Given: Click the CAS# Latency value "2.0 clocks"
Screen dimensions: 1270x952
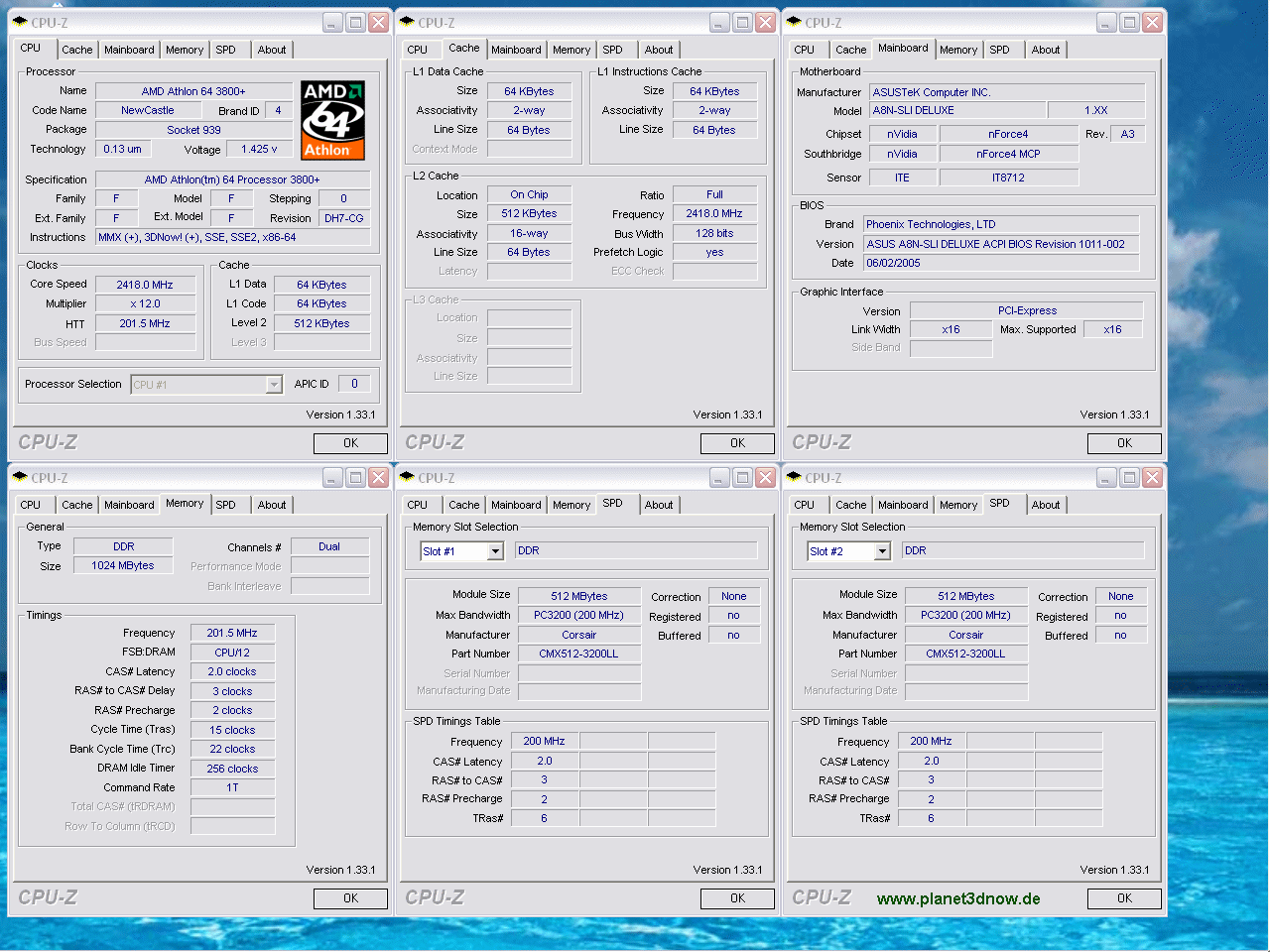Looking at the screenshot, I should coord(232,671).
